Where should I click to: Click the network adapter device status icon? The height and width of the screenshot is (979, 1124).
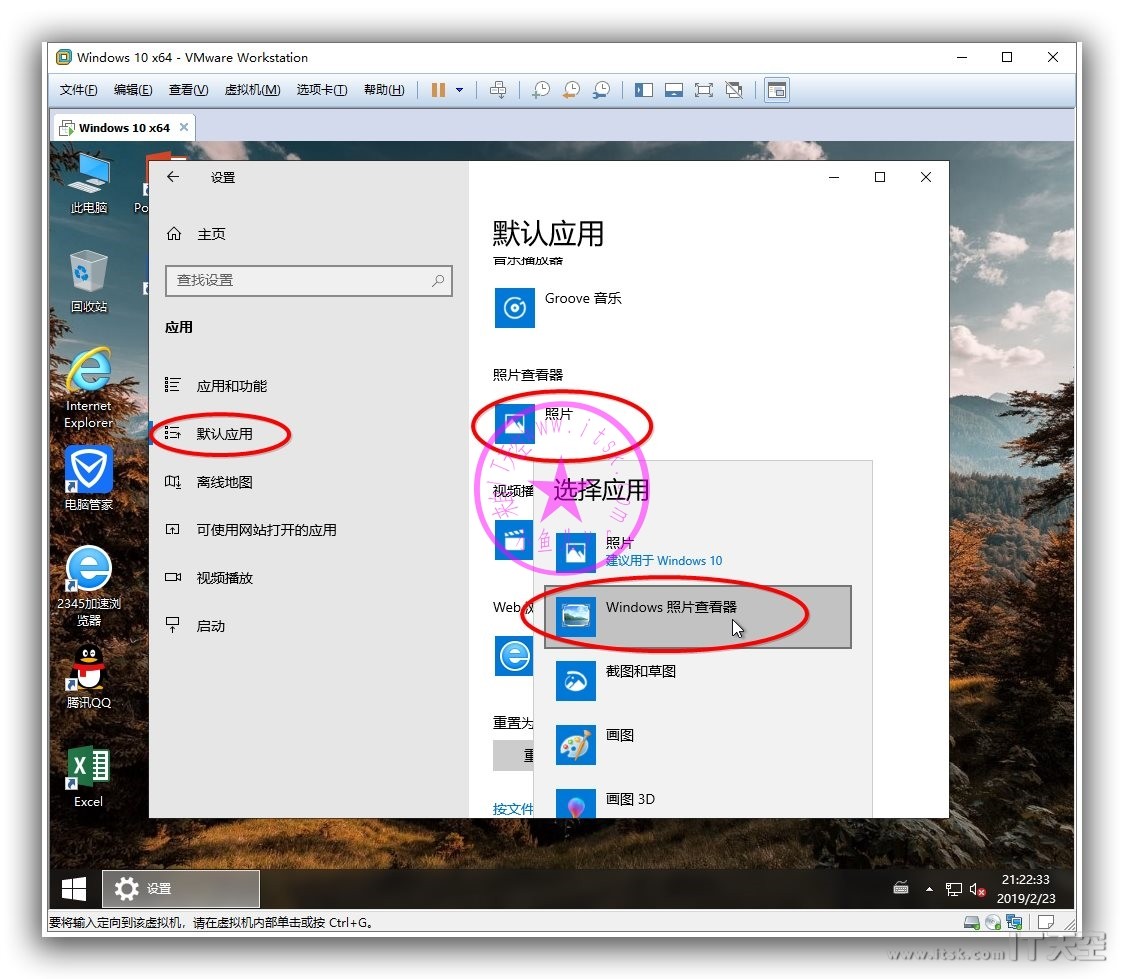pos(1014,922)
